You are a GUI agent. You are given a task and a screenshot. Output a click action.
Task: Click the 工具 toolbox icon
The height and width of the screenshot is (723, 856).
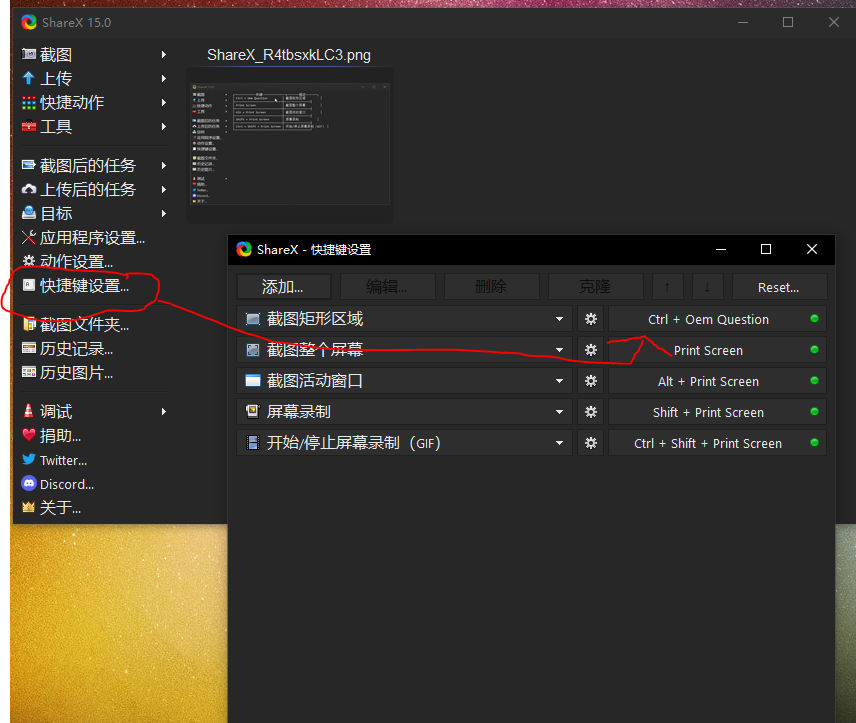(28, 126)
